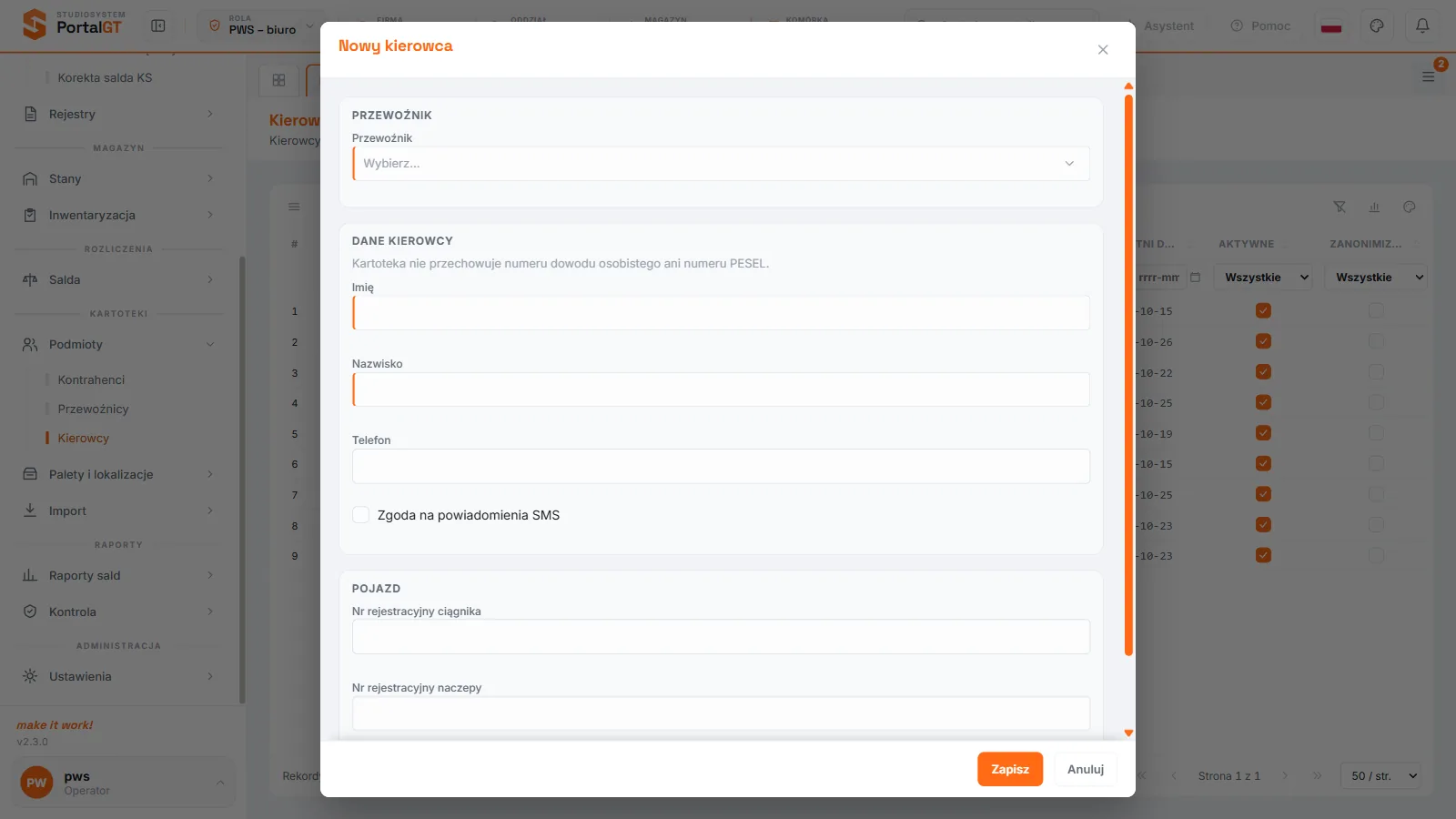Toggle the sidebar collapse icon

tap(158, 25)
